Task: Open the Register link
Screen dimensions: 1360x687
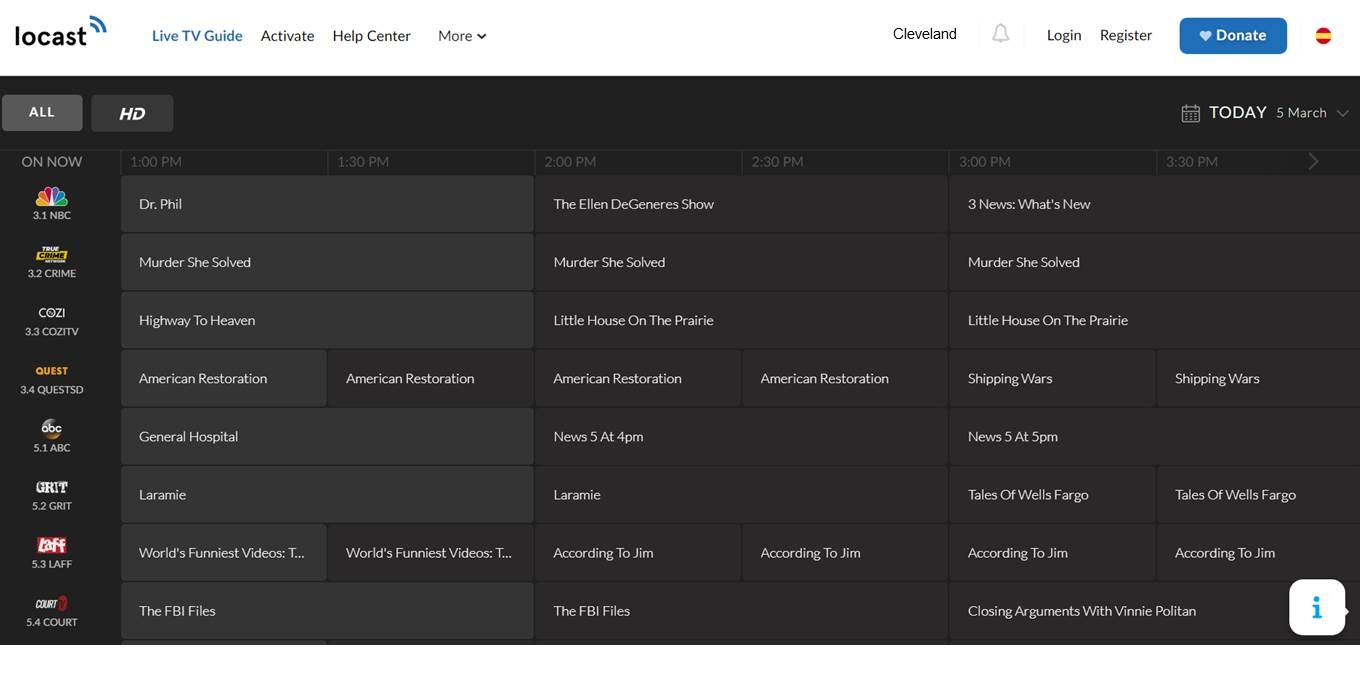Action: pos(1125,34)
